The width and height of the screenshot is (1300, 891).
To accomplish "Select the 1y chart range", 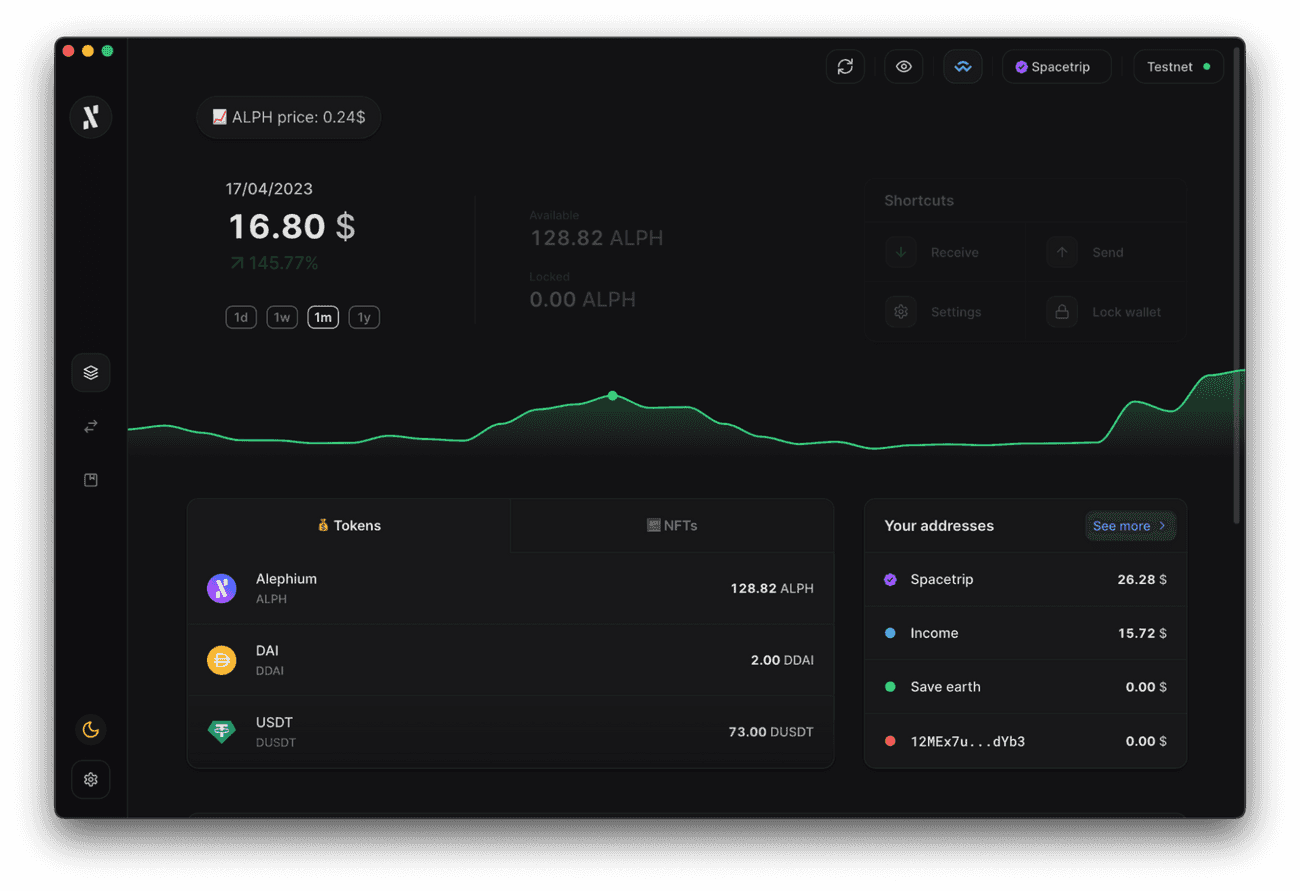I will click(364, 318).
